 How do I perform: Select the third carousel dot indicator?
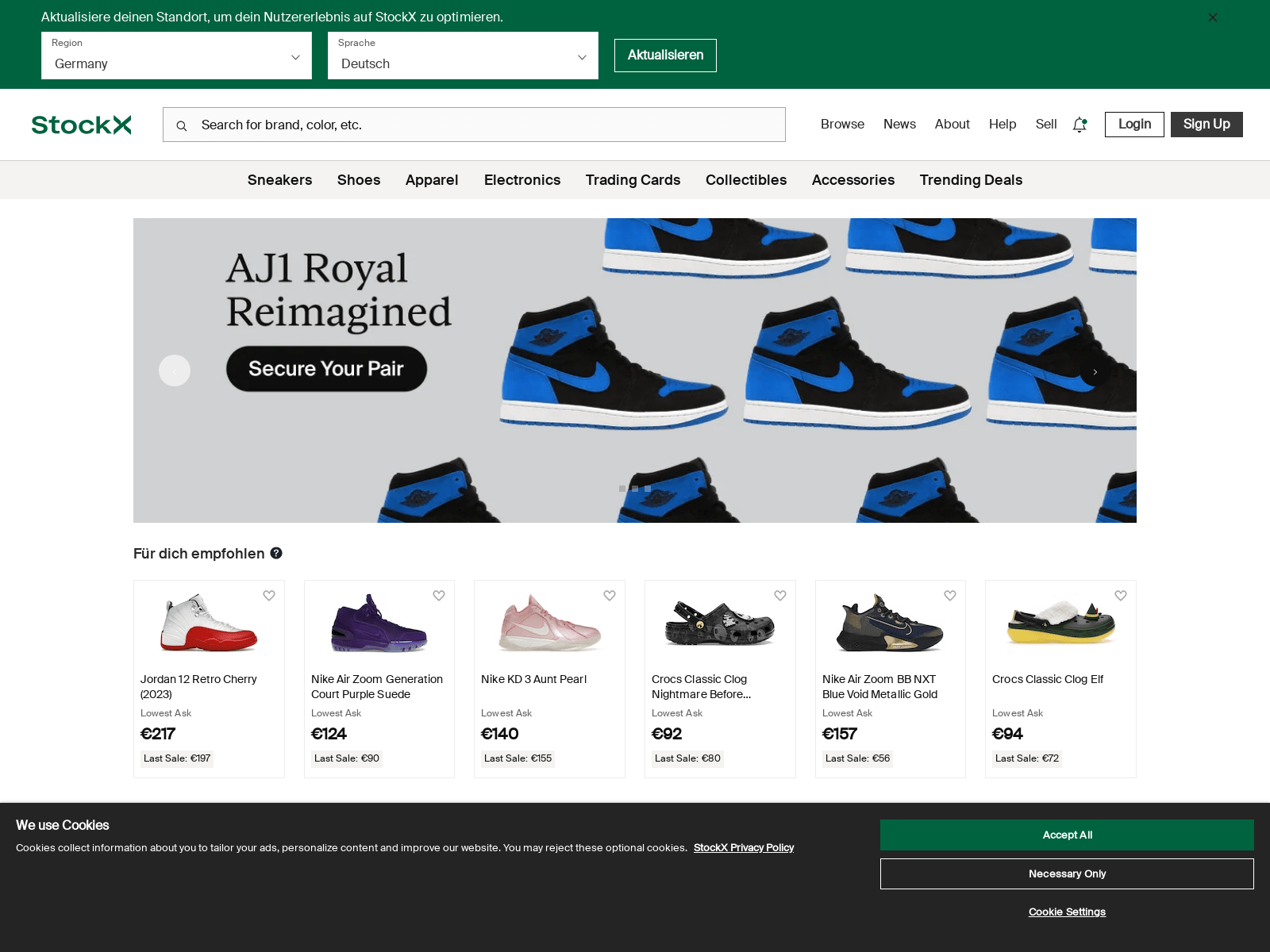[x=648, y=489]
